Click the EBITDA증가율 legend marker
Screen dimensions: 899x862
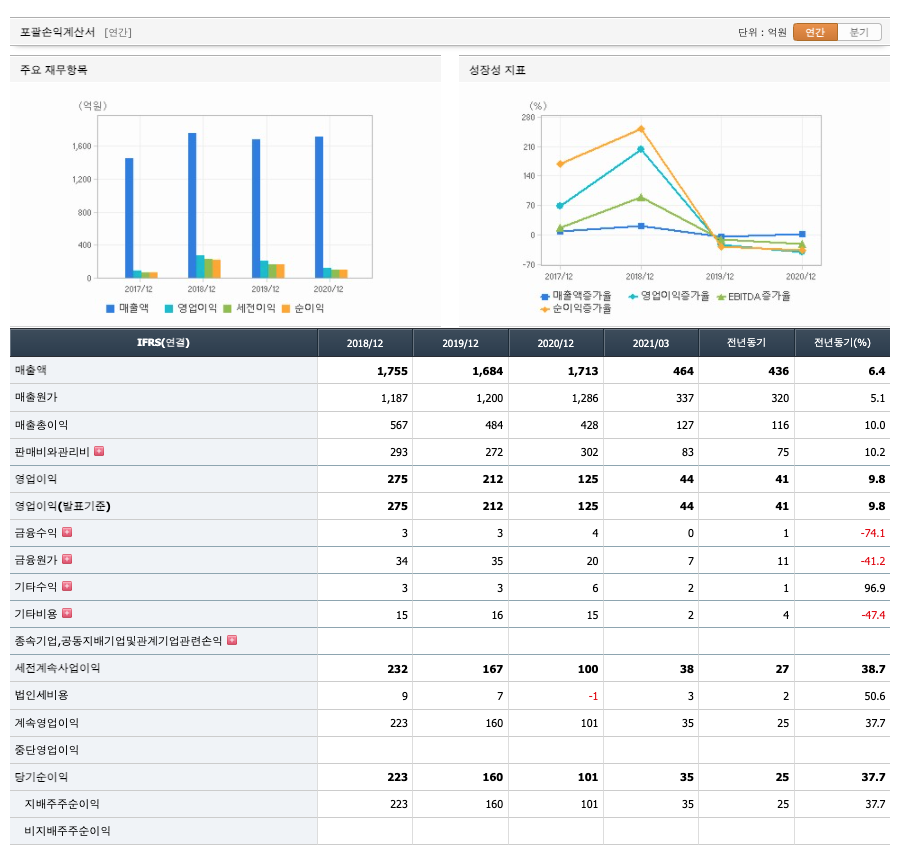click(x=721, y=297)
